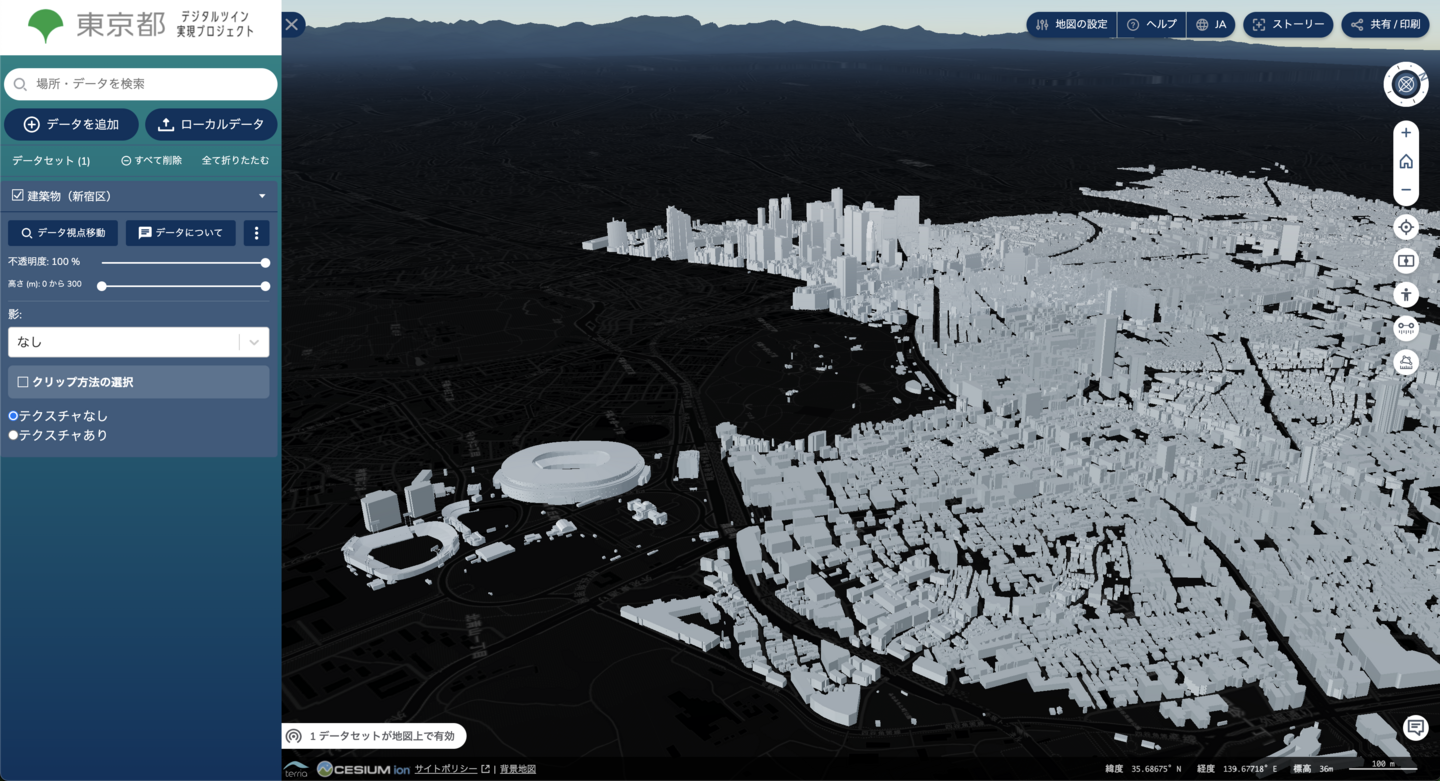This screenshot has height=781, width=1440.
Task: Open the ヘルプ help menu
Action: 1151,24
